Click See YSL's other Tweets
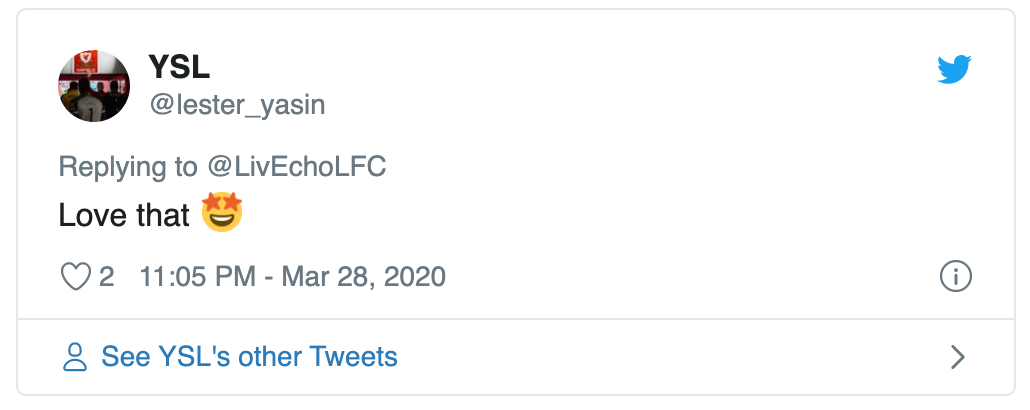The image size is (1030, 410). point(249,357)
